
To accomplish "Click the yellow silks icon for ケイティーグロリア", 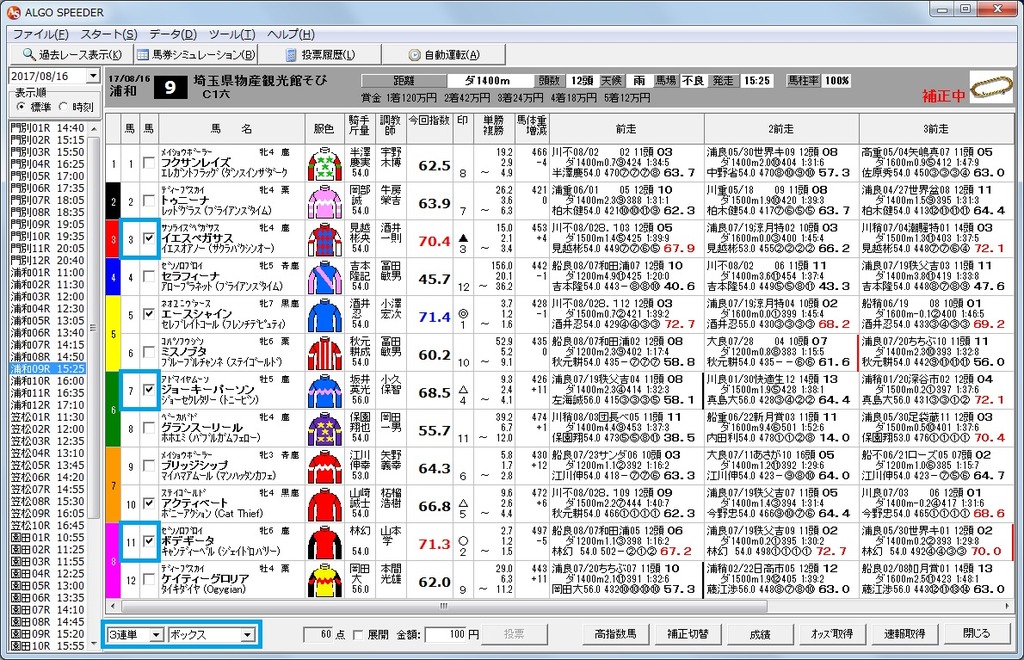I will point(325,580).
